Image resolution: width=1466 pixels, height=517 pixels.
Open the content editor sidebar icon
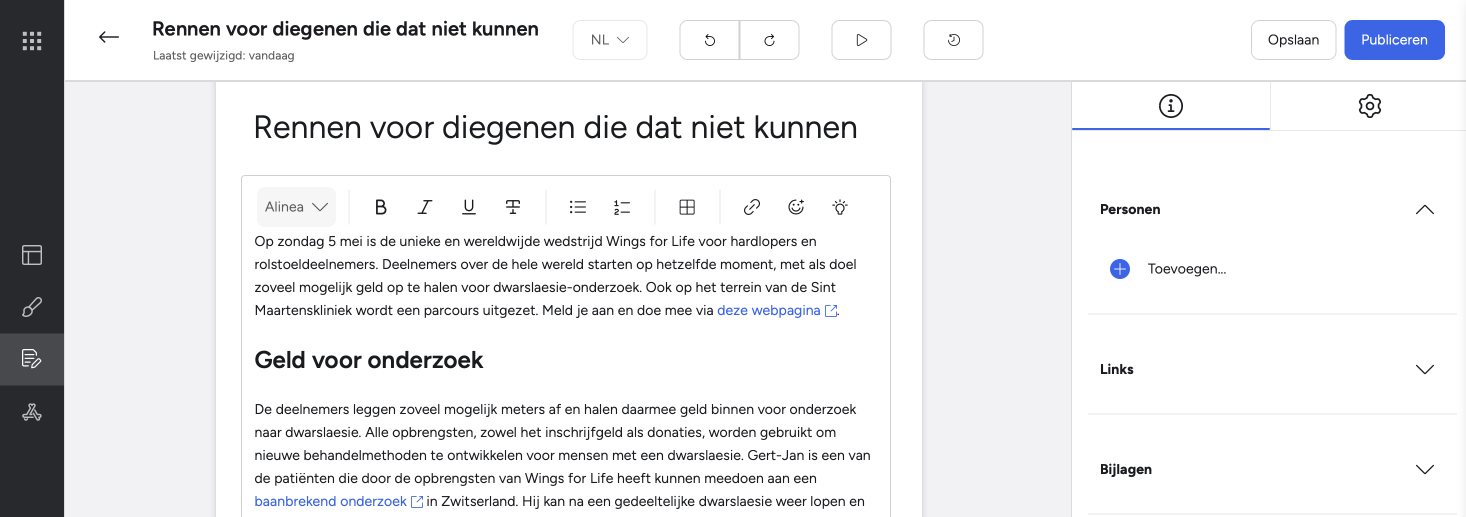(x=32, y=359)
